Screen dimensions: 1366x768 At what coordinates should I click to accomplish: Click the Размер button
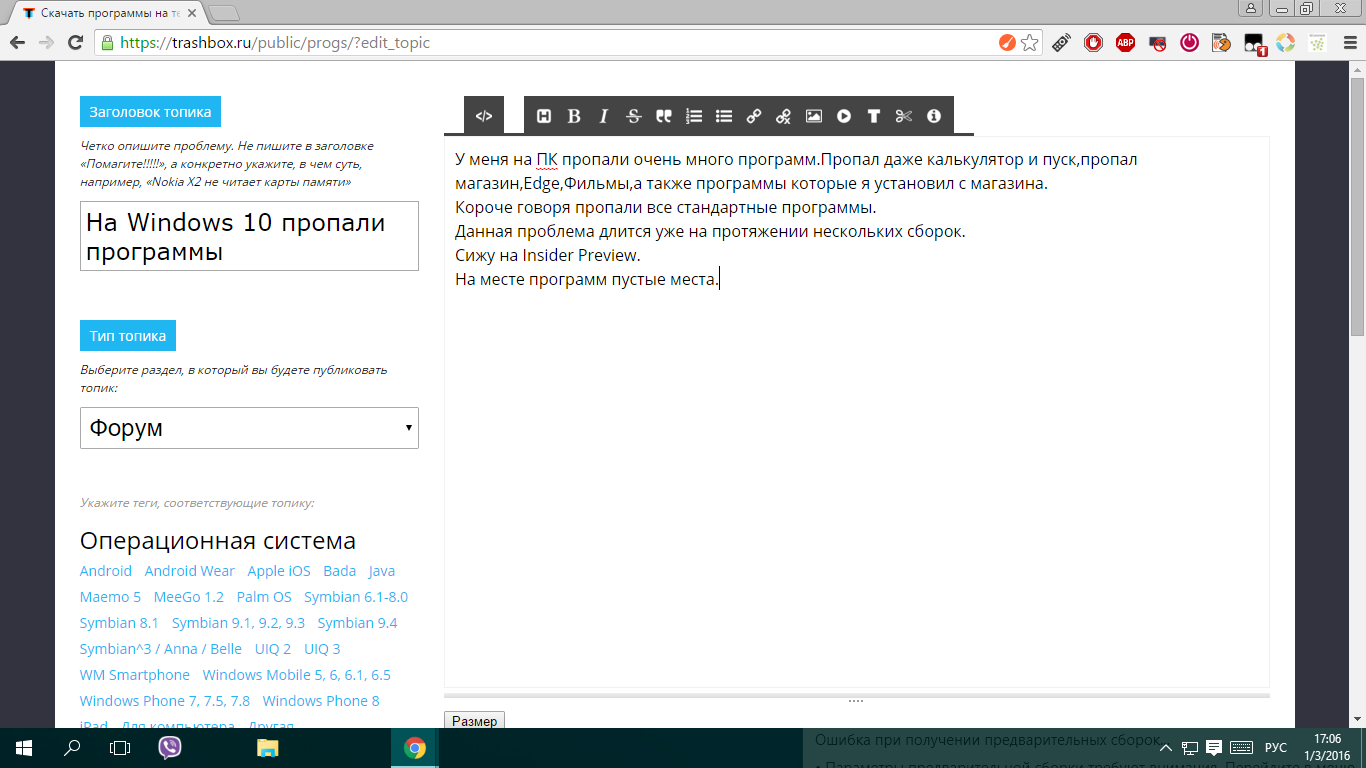click(474, 720)
